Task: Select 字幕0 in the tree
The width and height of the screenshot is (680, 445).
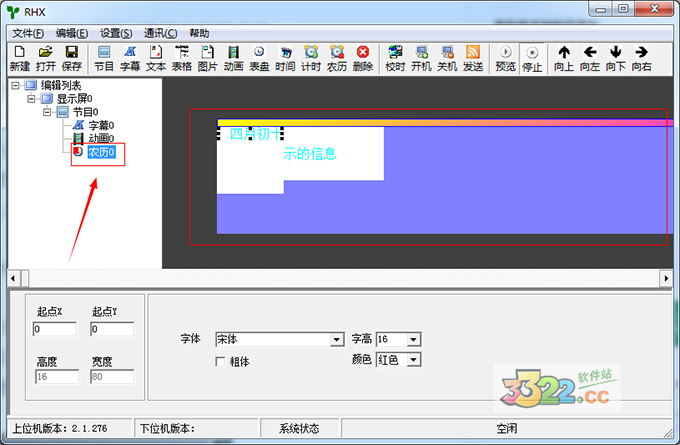Action: coord(101,125)
